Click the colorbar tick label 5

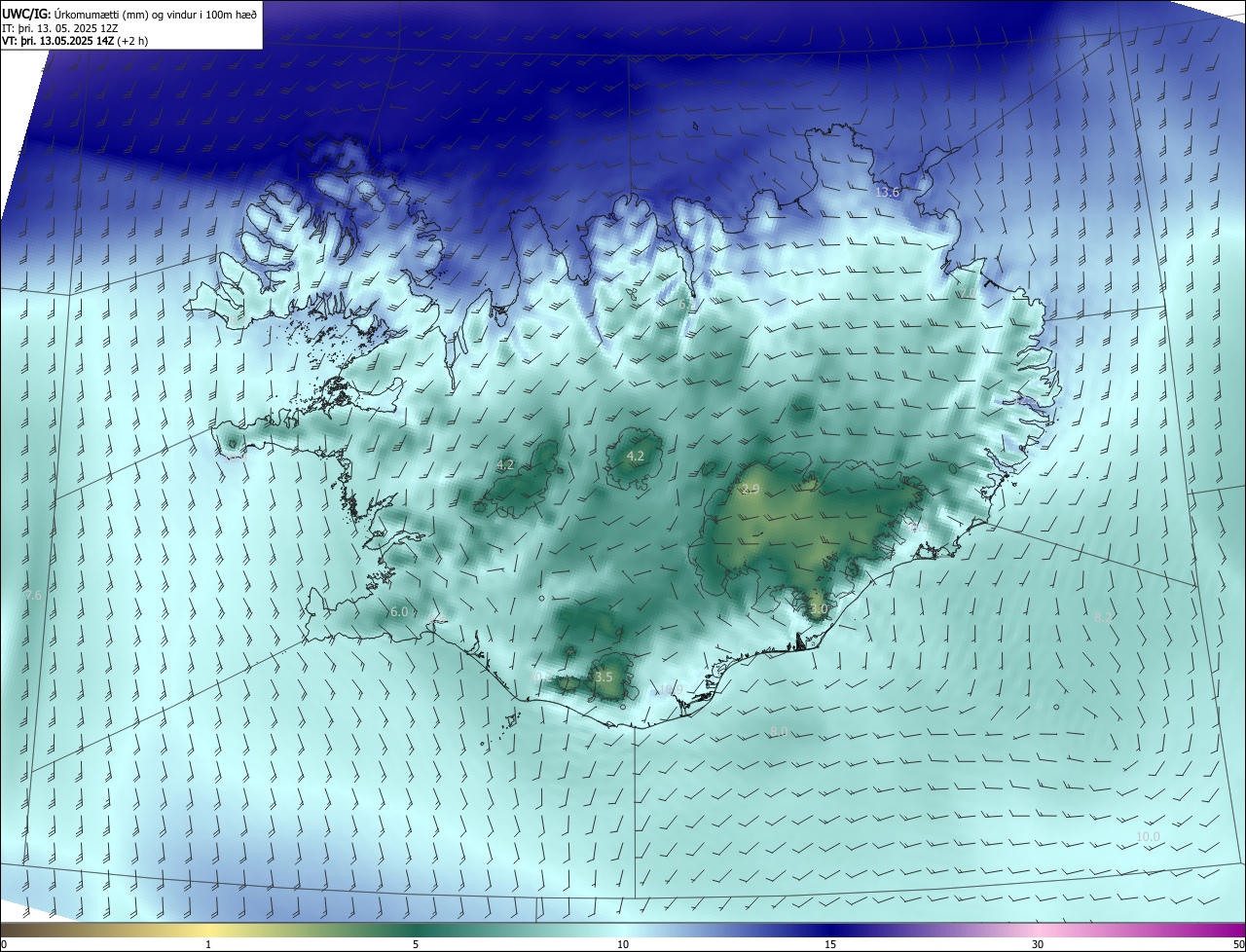click(x=416, y=944)
